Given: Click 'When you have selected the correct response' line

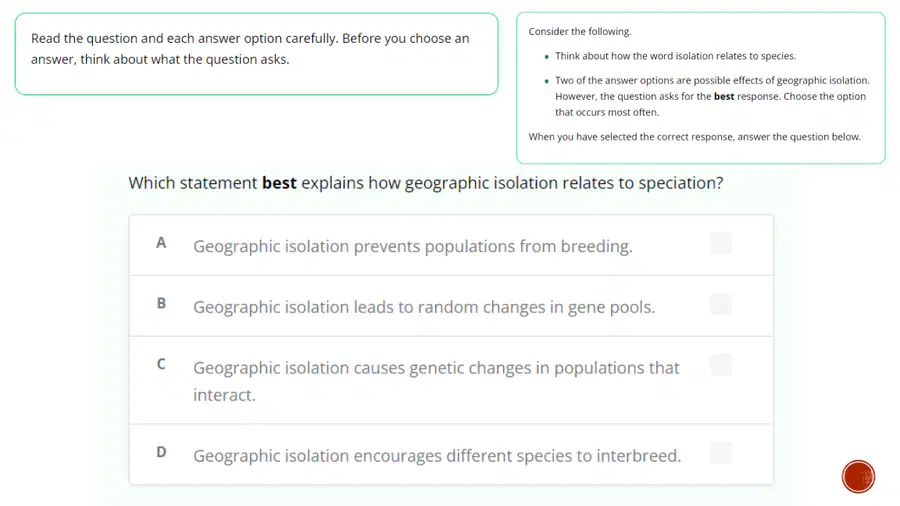Looking at the screenshot, I should (695, 137).
